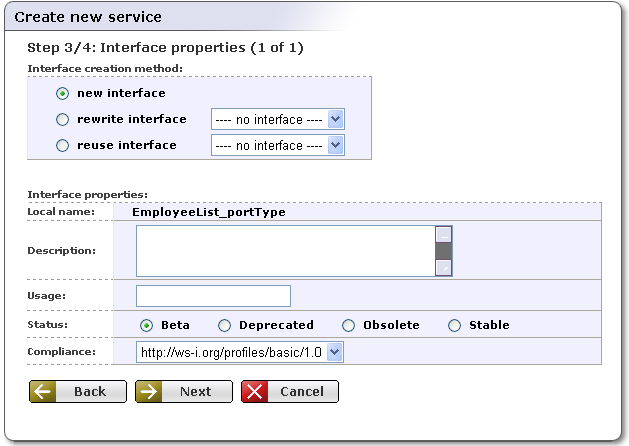Click the Usage label
629x446 pixels.
pos(47,296)
